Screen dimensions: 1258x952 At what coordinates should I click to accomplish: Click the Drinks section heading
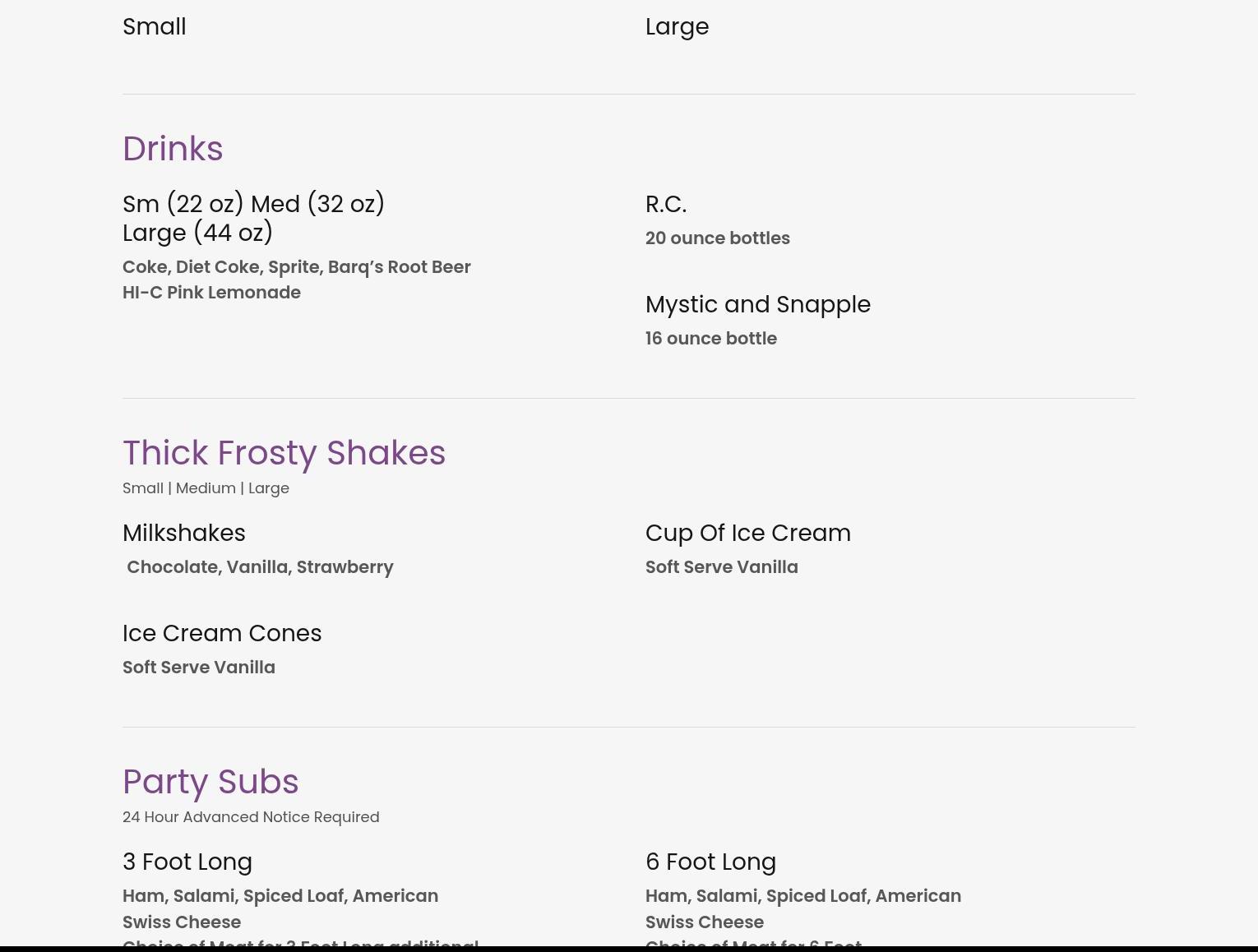click(173, 149)
